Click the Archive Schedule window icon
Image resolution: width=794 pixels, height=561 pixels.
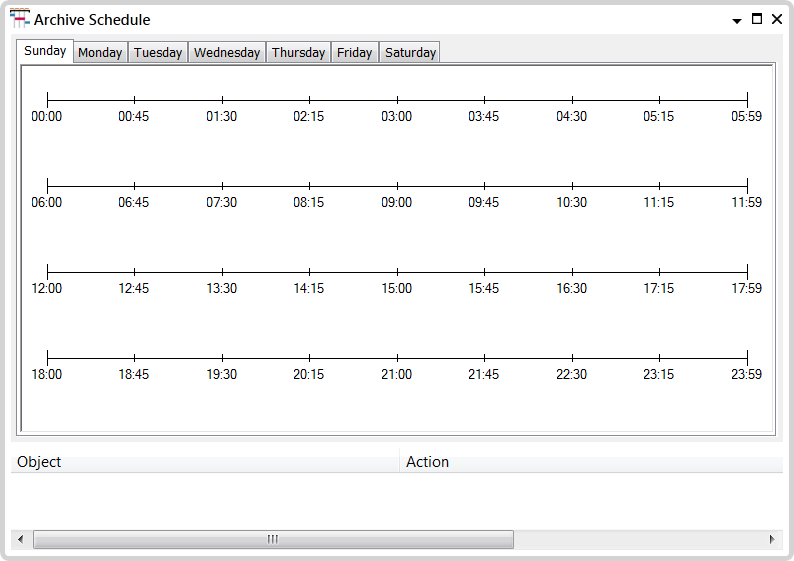pos(20,18)
